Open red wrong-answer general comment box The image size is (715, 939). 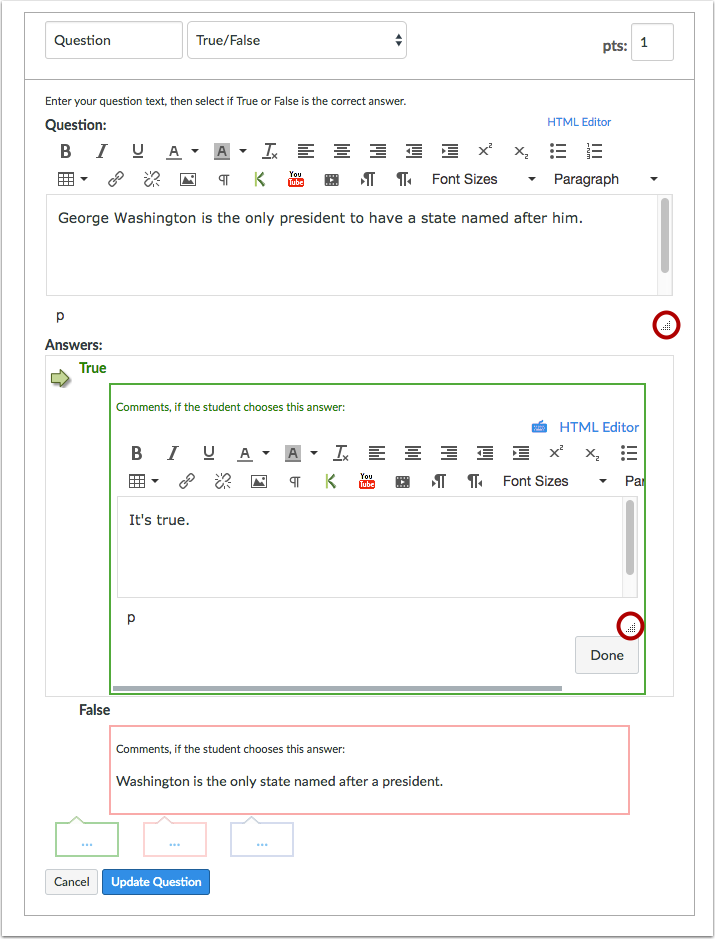tap(174, 838)
